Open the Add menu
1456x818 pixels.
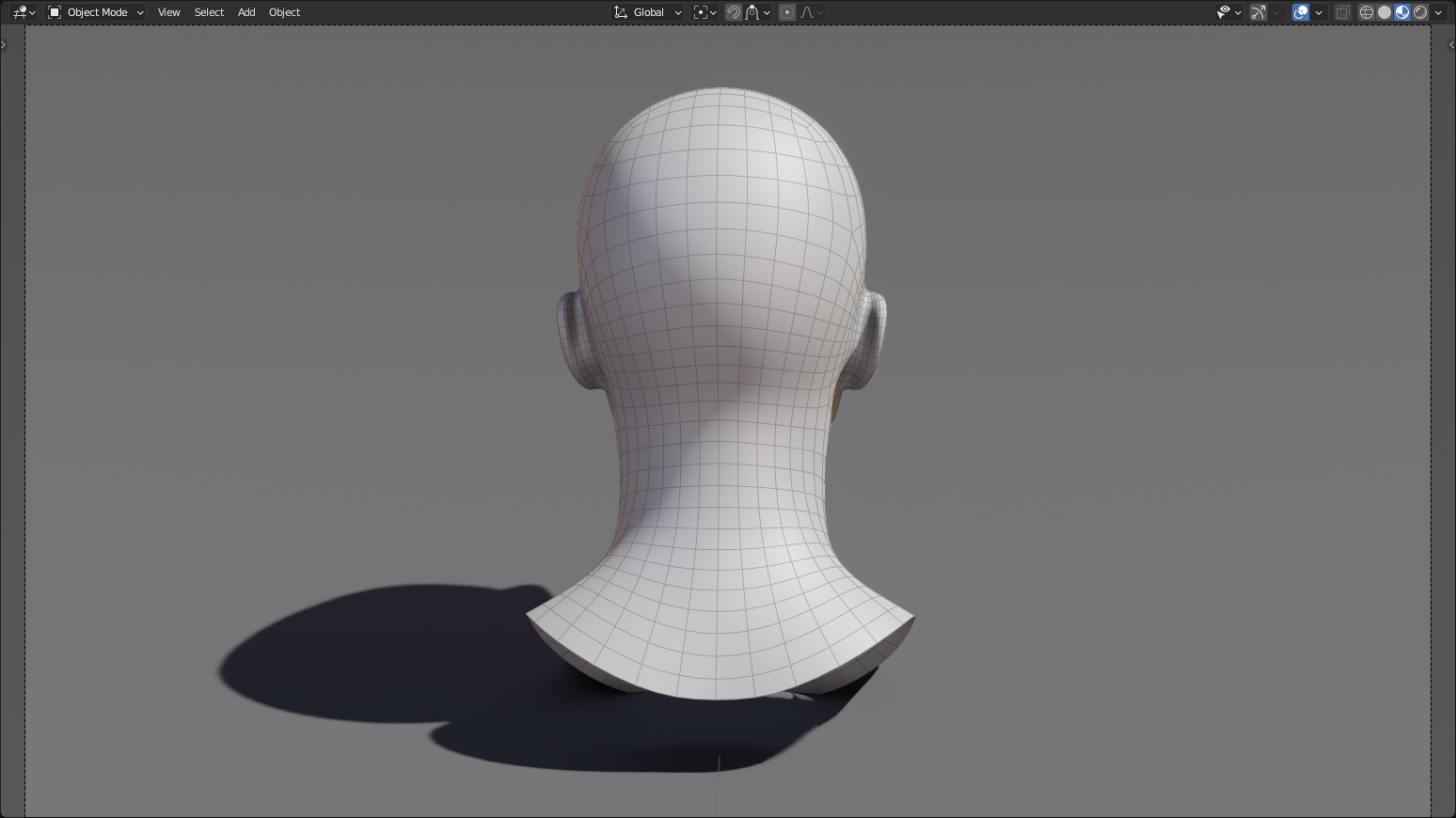tap(245, 12)
